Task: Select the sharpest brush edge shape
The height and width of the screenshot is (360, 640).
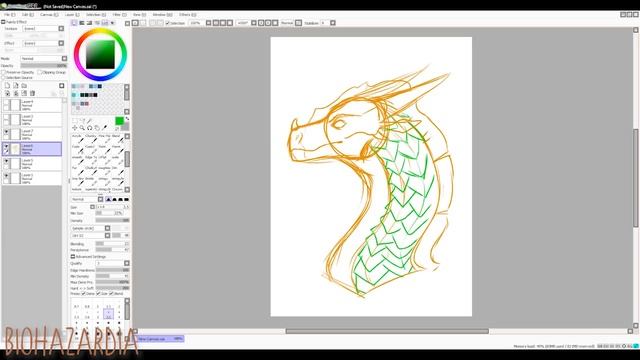Action: [x=108, y=199]
